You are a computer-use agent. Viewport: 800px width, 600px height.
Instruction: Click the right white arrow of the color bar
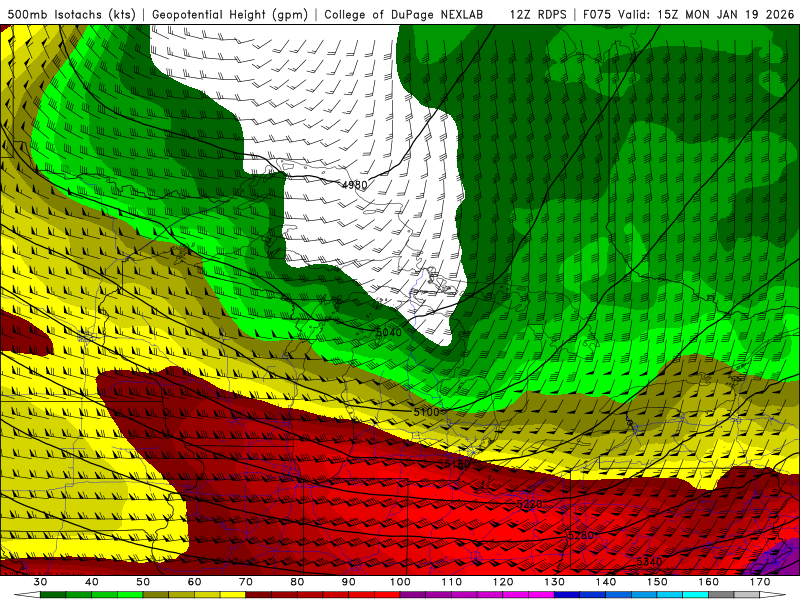772,594
